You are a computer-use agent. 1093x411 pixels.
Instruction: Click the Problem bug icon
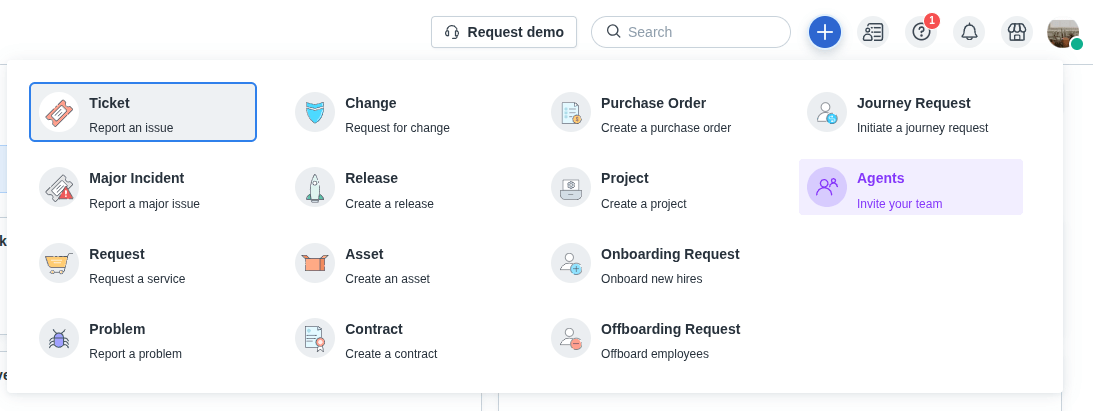click(x=59, y=338)
